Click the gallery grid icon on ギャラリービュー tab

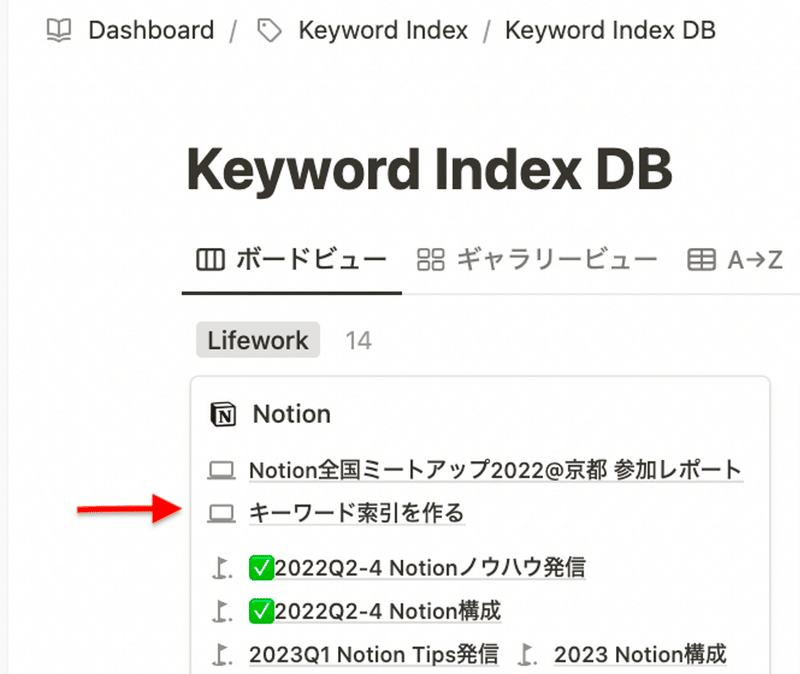(431, 260)
